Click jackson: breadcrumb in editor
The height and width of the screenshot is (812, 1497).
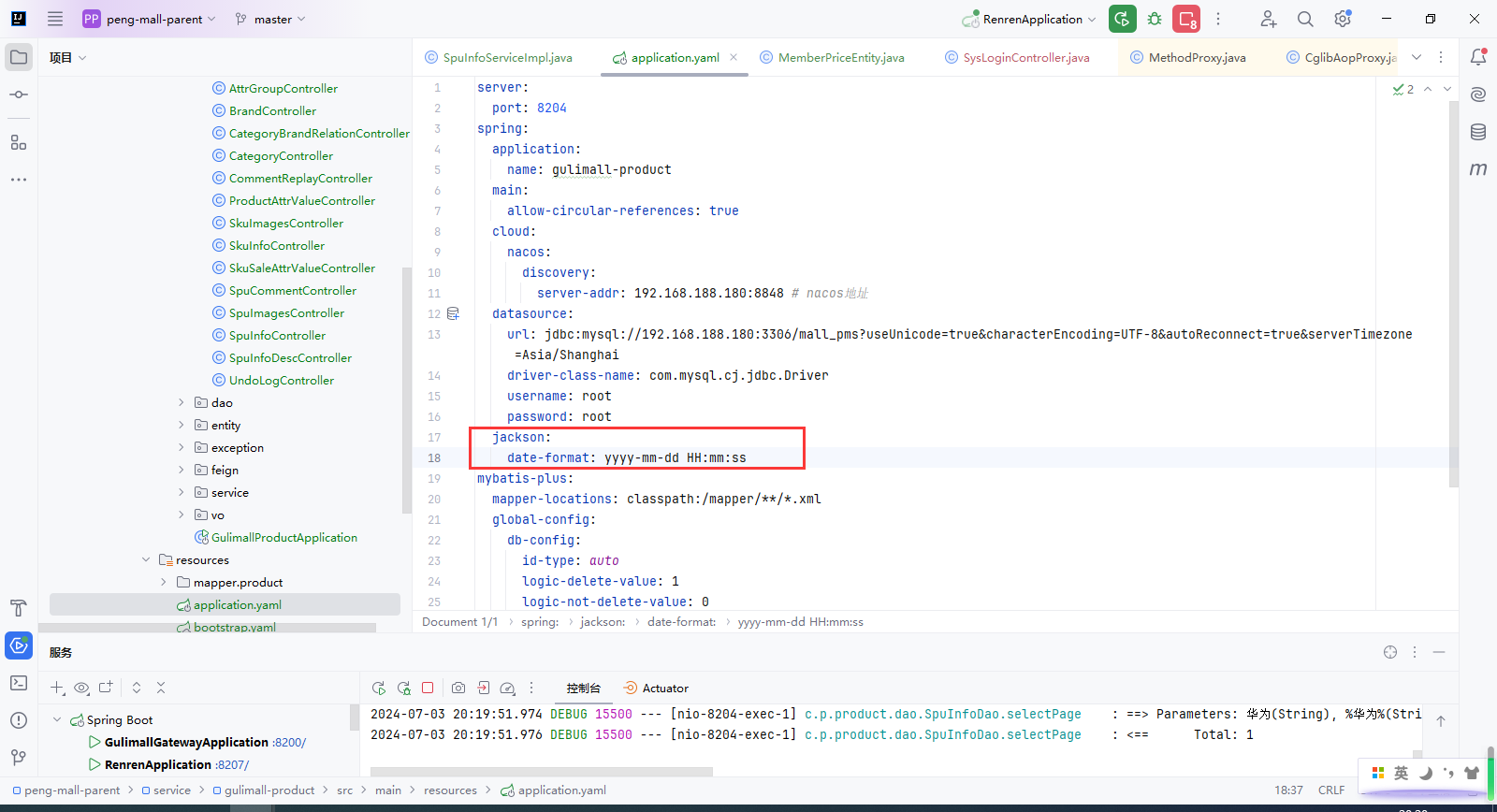pyautogui.click(x=603, y=621)
